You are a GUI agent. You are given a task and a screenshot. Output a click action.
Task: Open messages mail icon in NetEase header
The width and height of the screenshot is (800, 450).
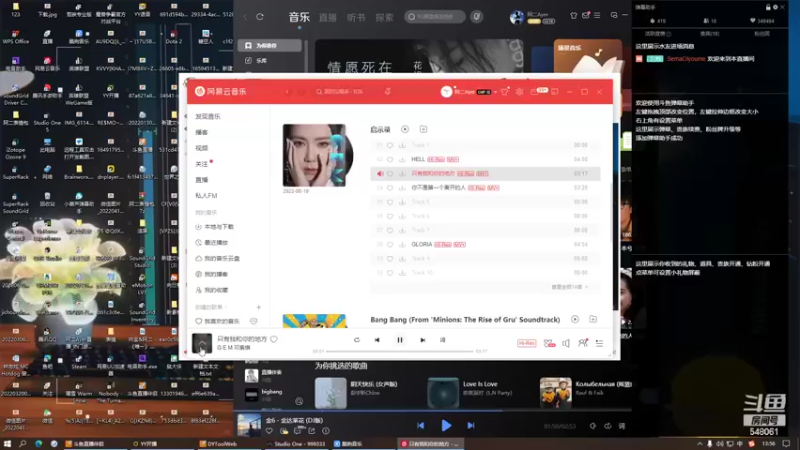click(x=535, y=92)
